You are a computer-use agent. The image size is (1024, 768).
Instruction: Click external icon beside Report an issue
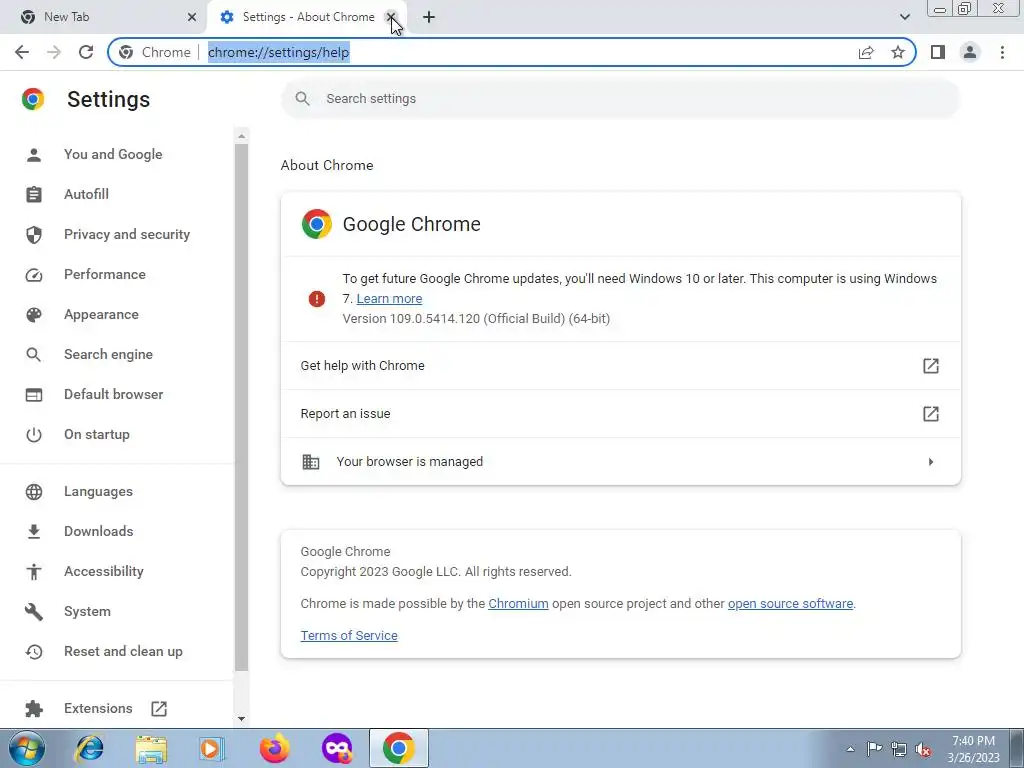tap(931, 413)
